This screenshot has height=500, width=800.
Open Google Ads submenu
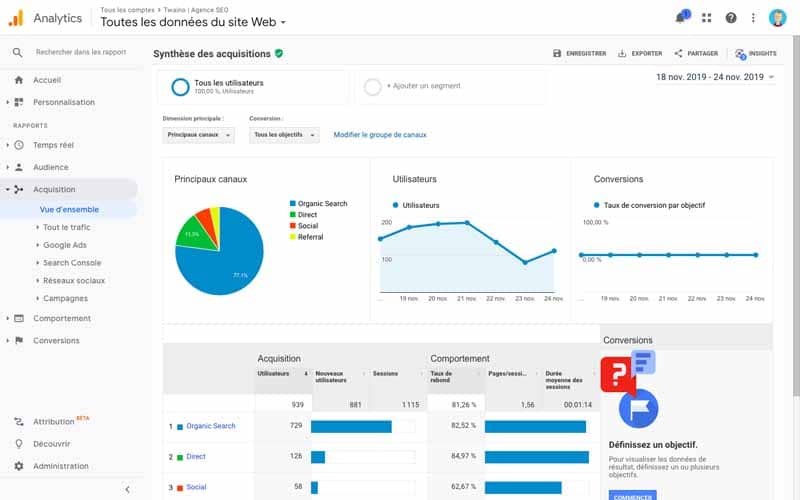(65, 245)
